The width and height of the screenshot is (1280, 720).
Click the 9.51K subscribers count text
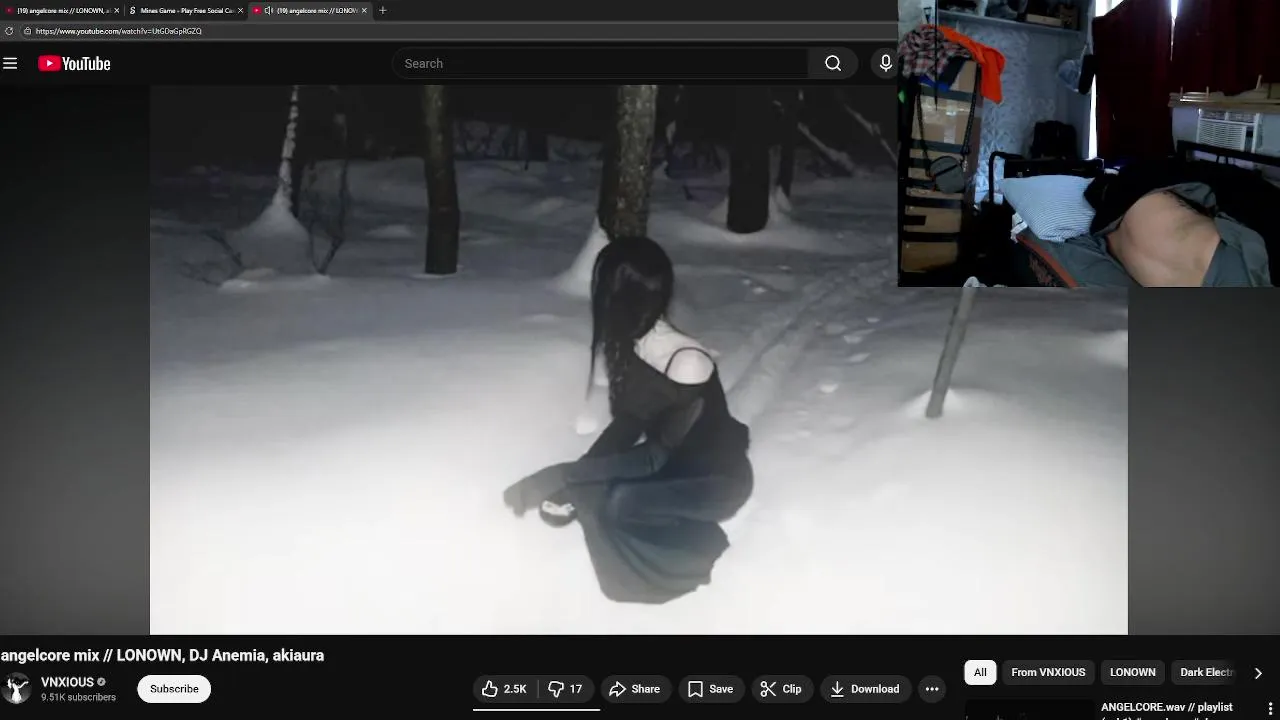click(x=78, y=697)
